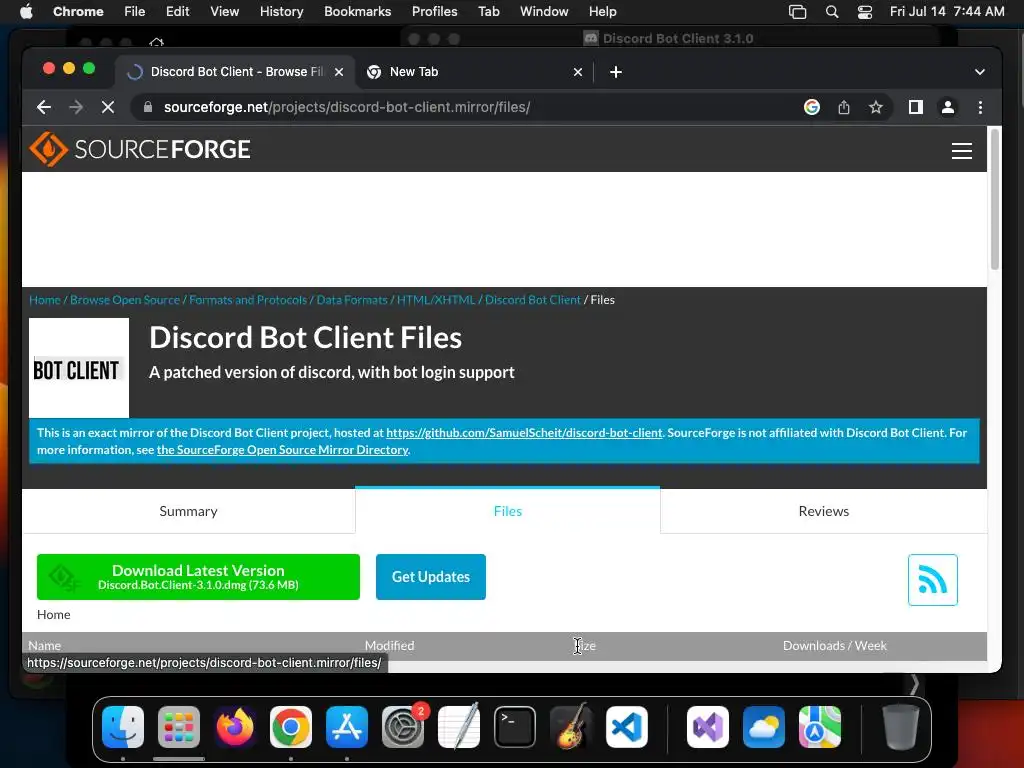Viewport: 1024px width, 768px height.
Task: Sort files by Name column header
Action: pos(44,645)
